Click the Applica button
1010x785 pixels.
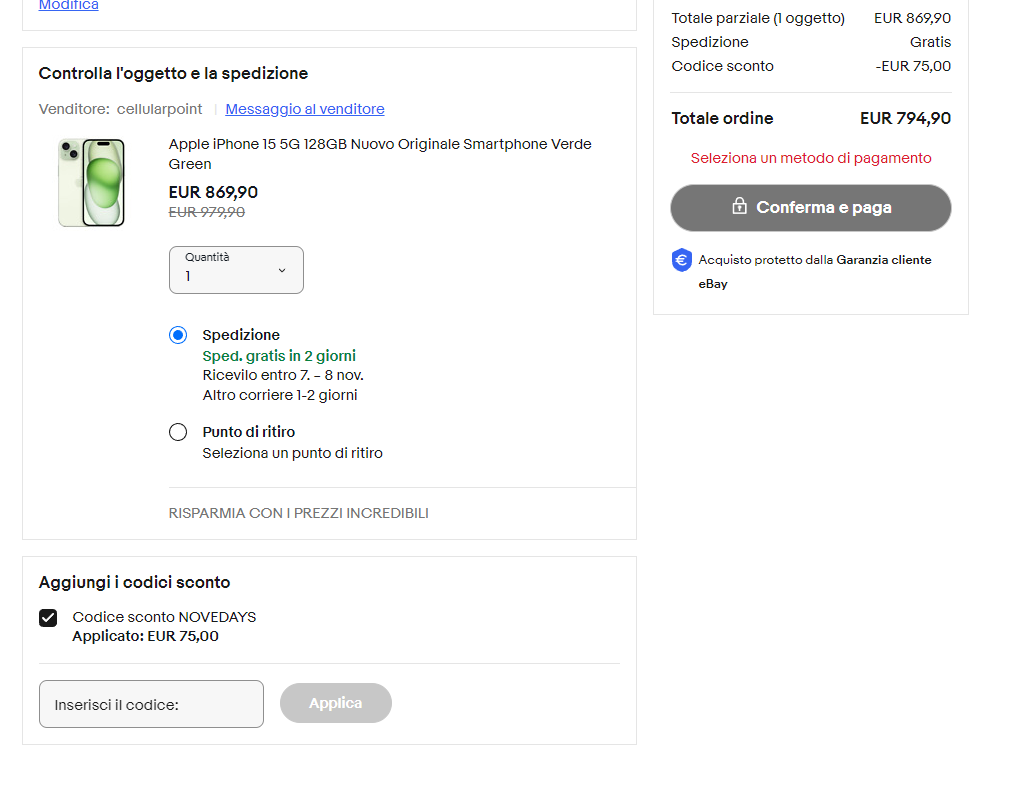pyautogui.click(x=336, y=703)
